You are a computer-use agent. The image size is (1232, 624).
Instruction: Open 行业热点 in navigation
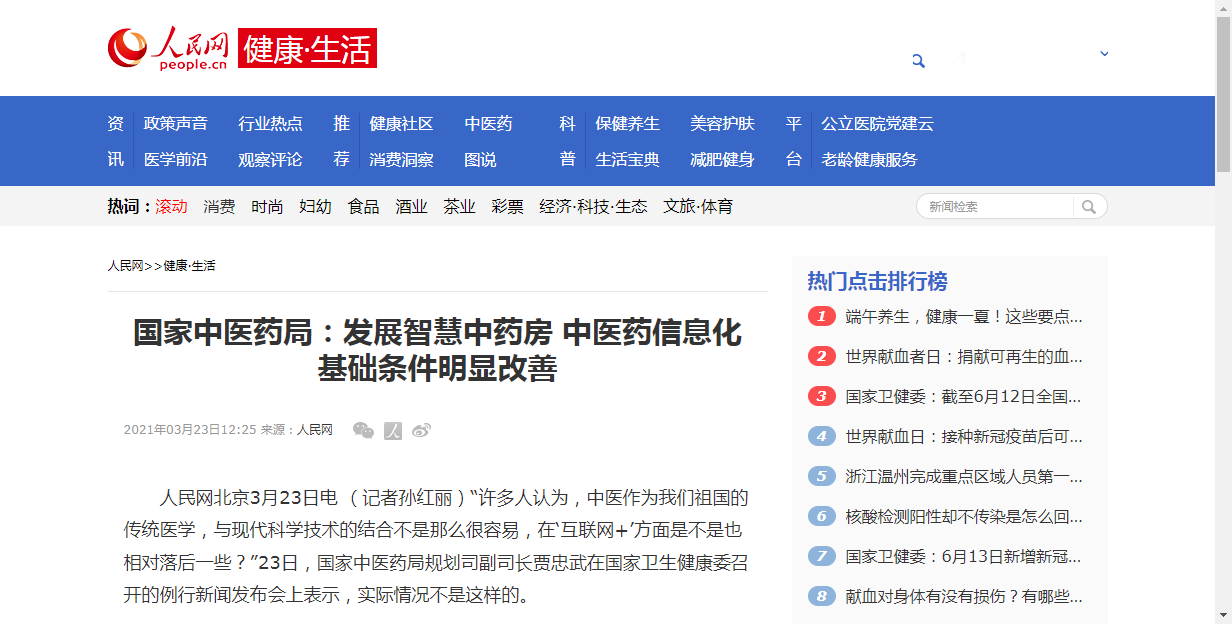[x=270, y=124]
